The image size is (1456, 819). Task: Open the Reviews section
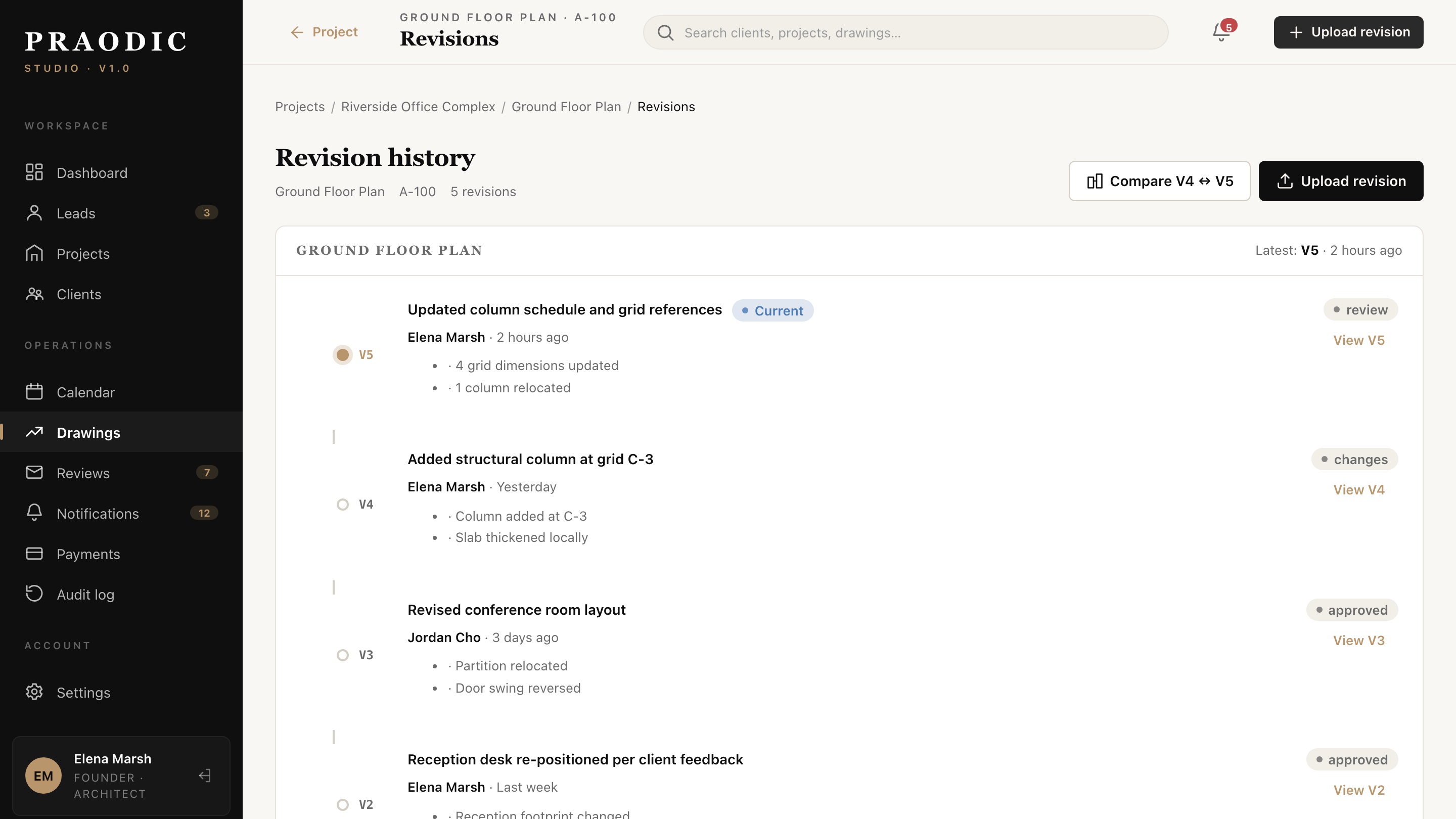point(121,473)
